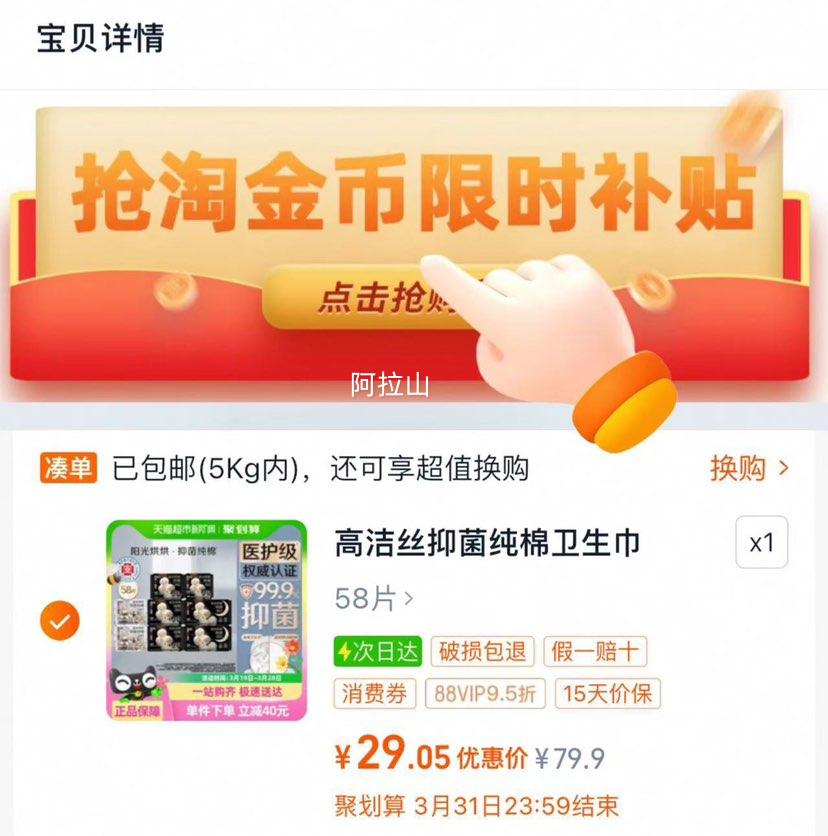Tap the pointing hand icon on banner
The height and width of the screenshot is (836, 828).
click(549, 341)
